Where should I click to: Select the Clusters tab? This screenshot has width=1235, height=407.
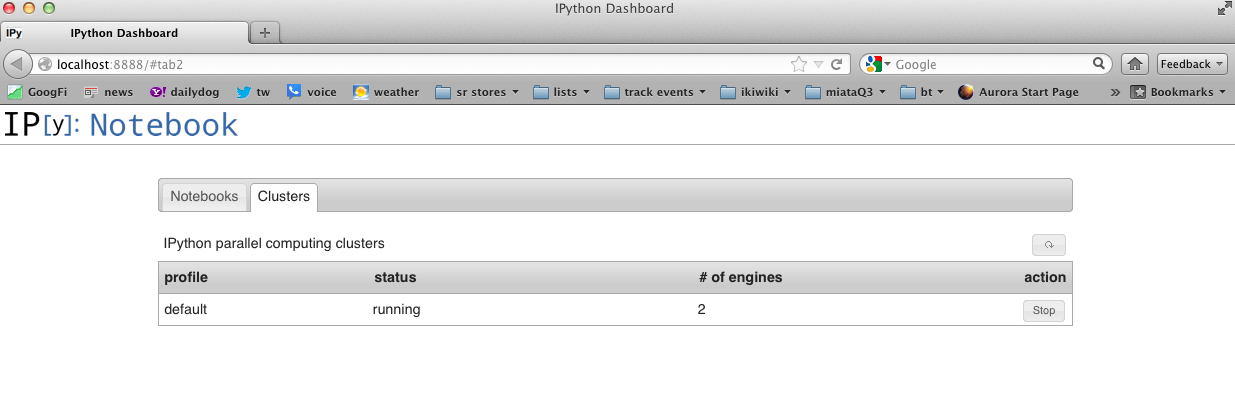point(284,196)
